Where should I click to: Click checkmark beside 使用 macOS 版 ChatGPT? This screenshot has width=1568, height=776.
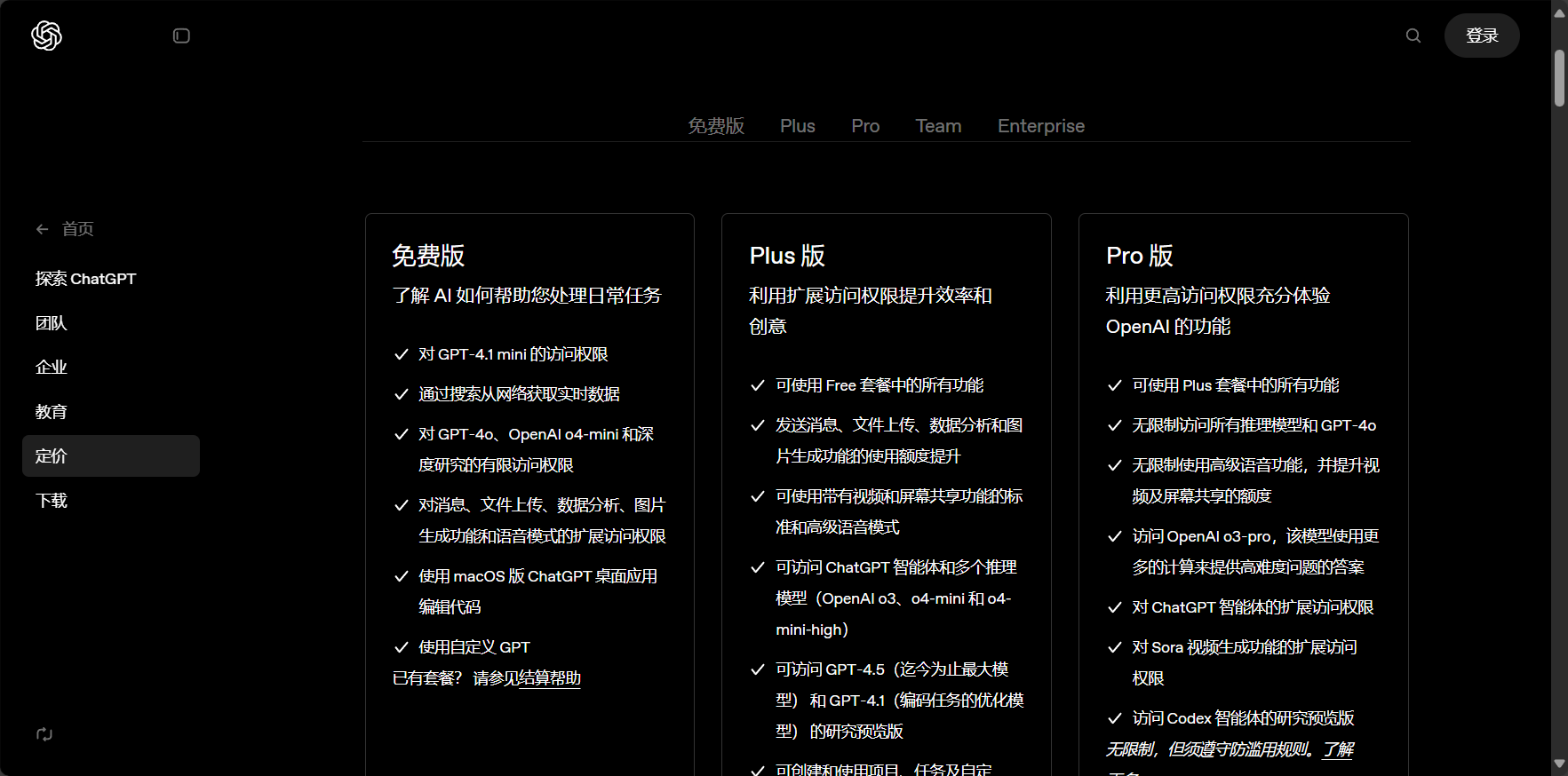point(401,576)
